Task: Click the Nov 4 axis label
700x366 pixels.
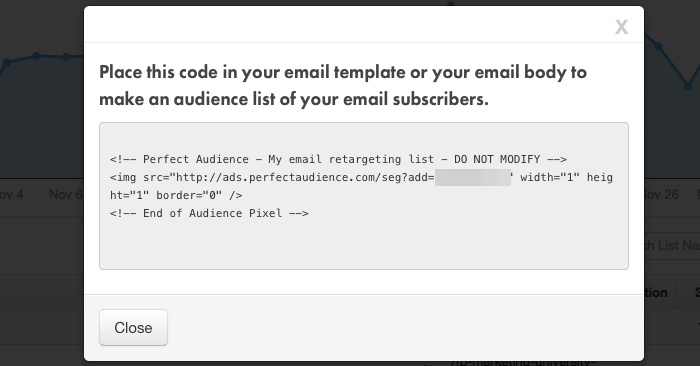Action: (11, 195)
